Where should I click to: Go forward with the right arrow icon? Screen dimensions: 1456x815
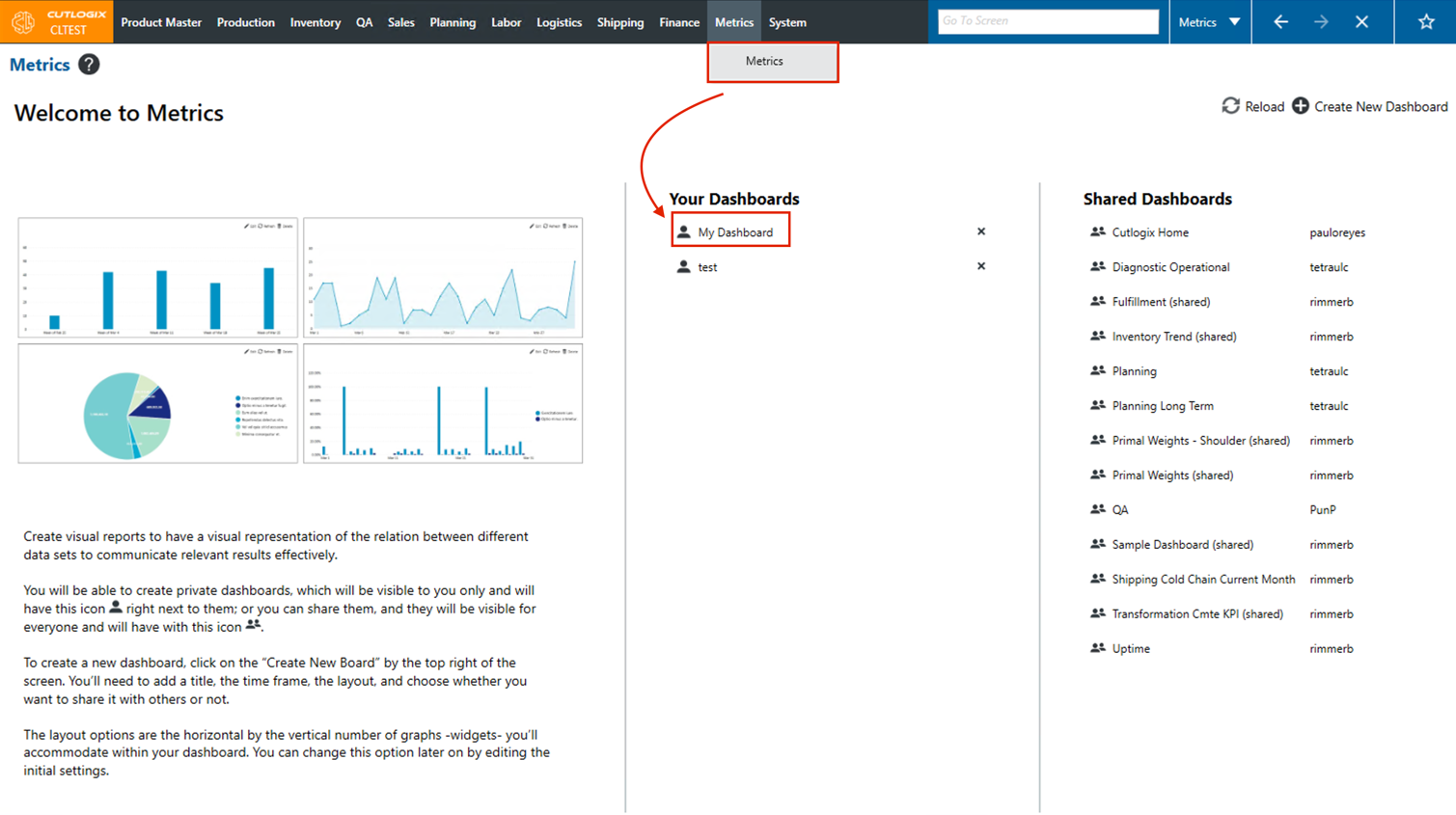[x=1321, y=22]
